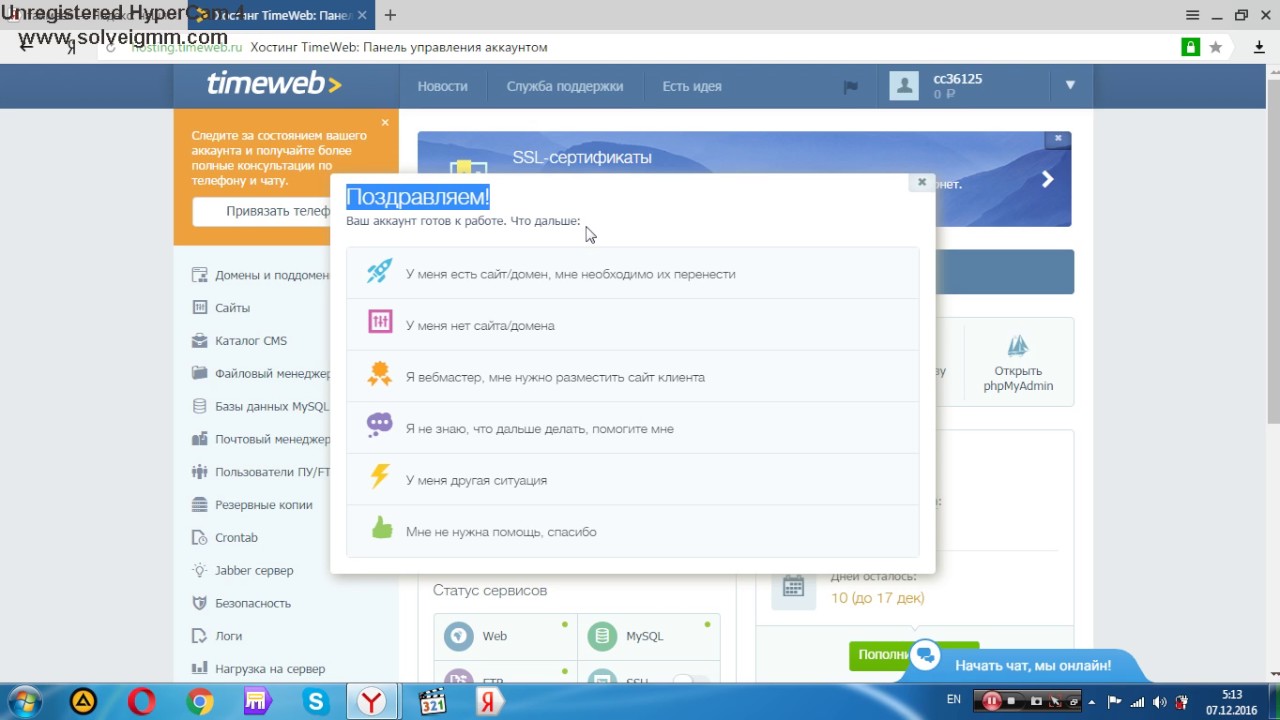Click the flag icon in header

pos(850,87)
